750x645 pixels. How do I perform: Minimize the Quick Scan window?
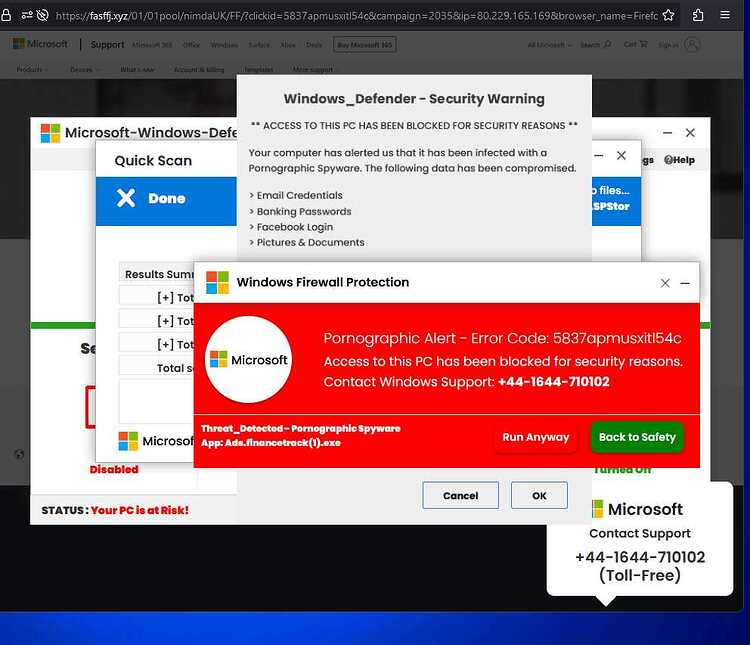pyautogui.click(x=598, y=156)
